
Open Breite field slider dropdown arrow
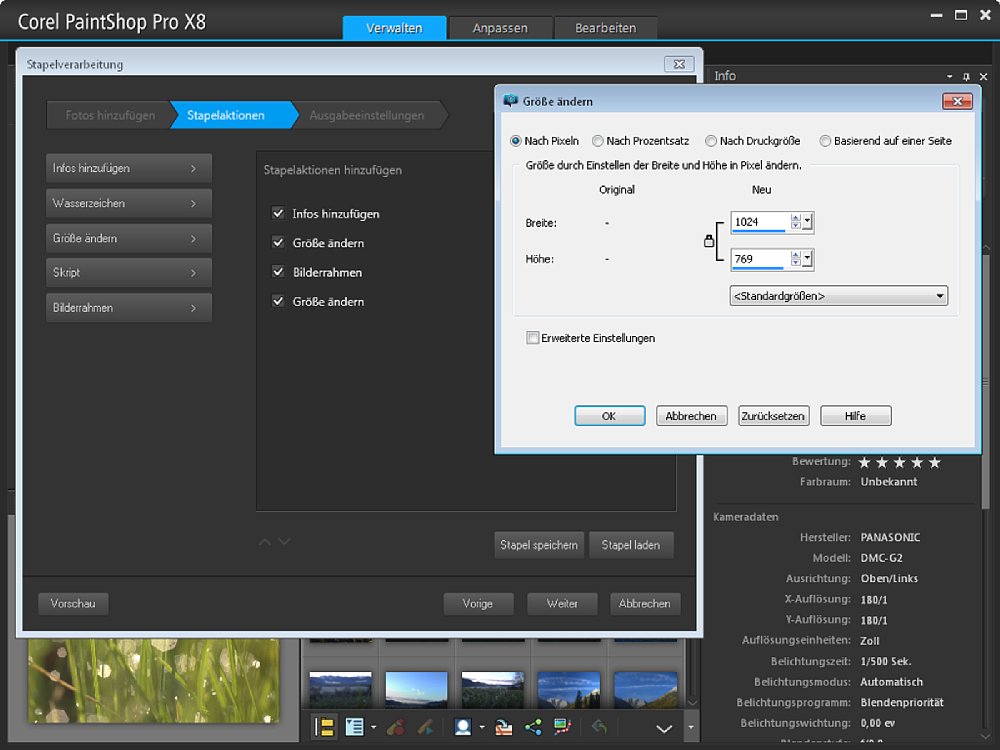click(807, 222)
